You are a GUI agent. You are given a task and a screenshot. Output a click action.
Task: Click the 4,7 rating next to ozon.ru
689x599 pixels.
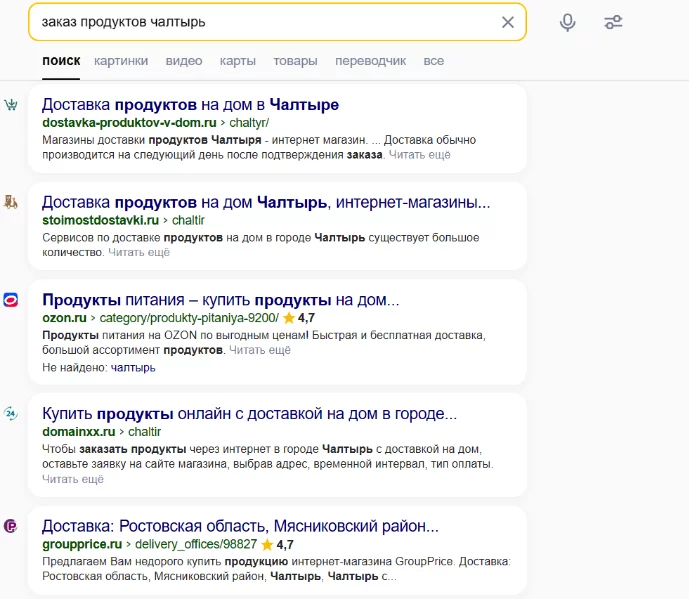point(306,318)
